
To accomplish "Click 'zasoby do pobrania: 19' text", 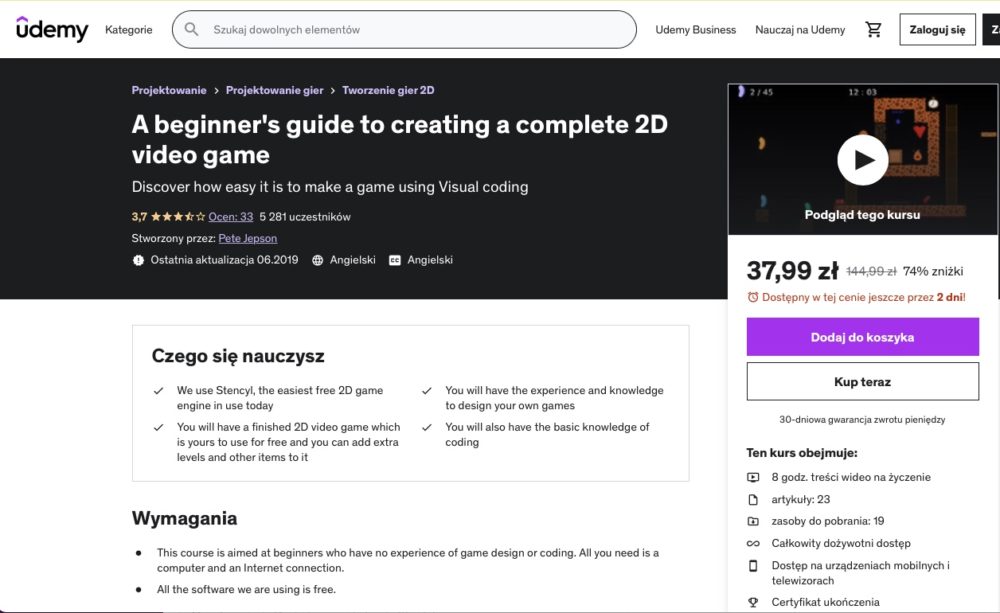I will (x=828, y=521).
